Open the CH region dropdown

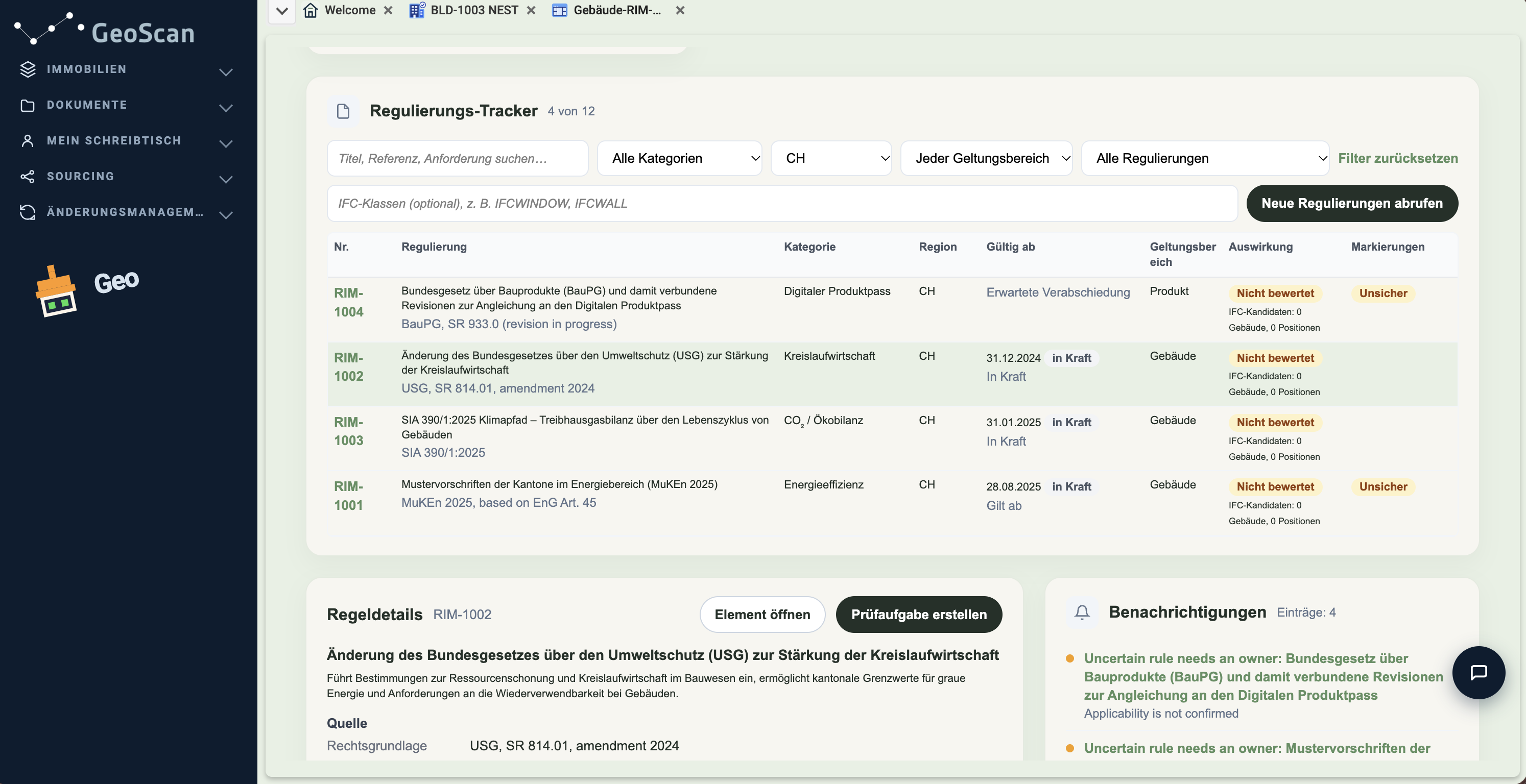[831, 158]
